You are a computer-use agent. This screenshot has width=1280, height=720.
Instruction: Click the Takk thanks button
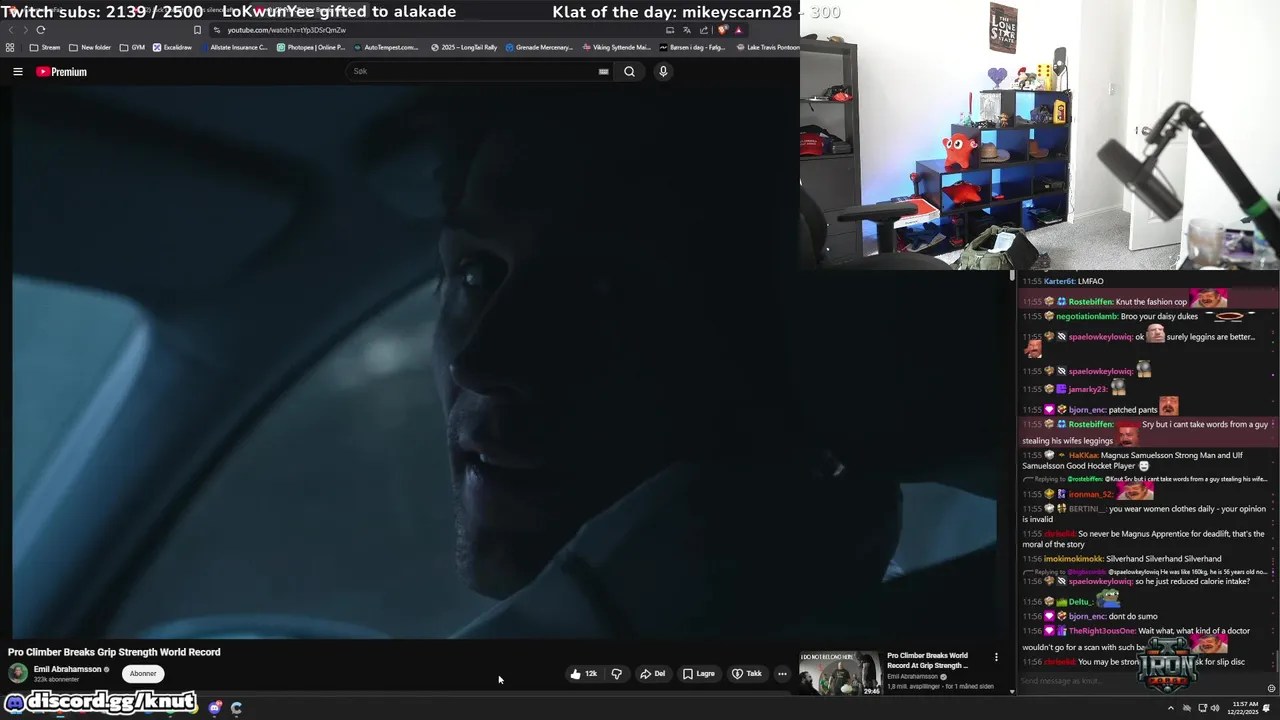pos(747,674)
